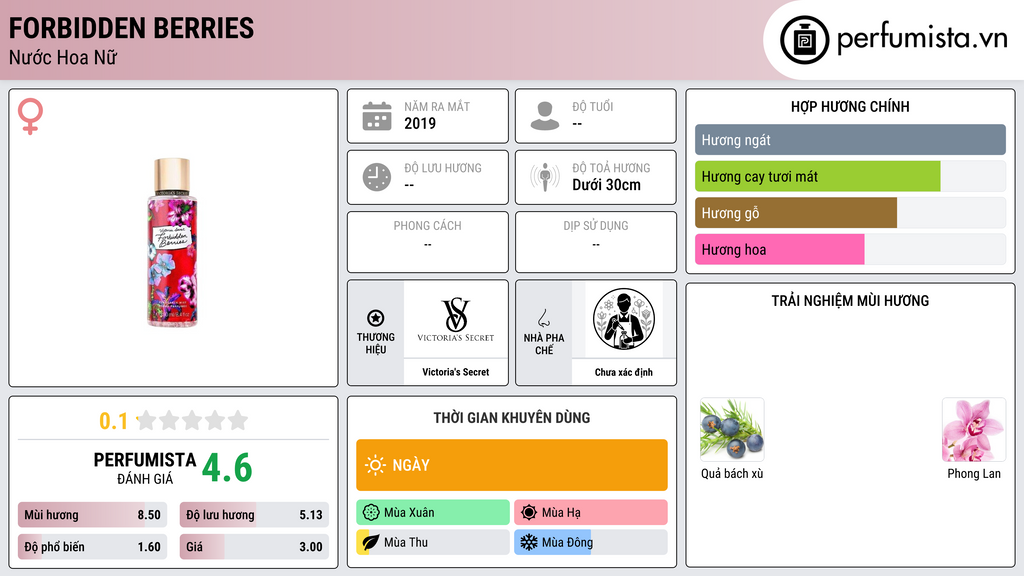Click the five-star user rating row
Screen dimensions: 1024x576
coord(192,421)
